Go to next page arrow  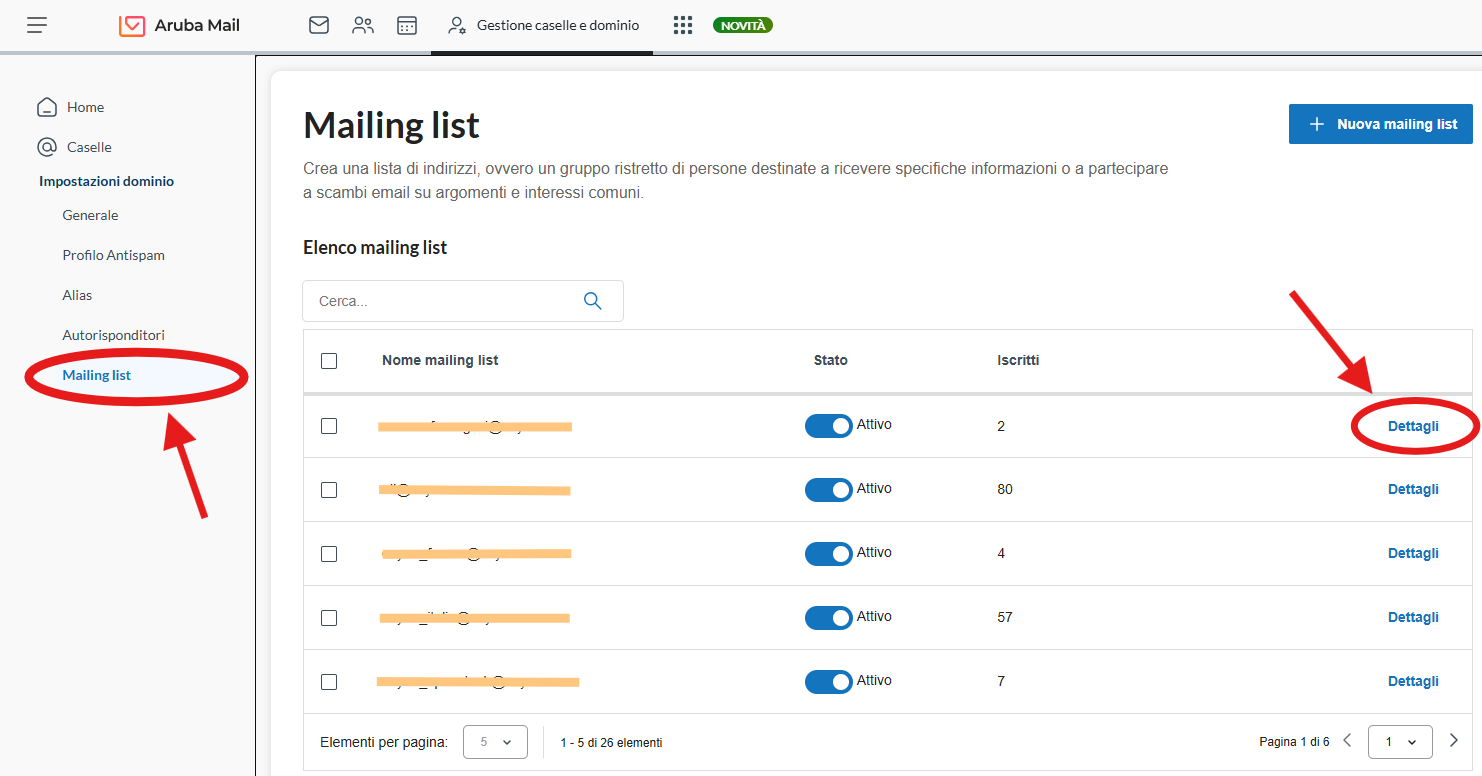pos(1454,741)
